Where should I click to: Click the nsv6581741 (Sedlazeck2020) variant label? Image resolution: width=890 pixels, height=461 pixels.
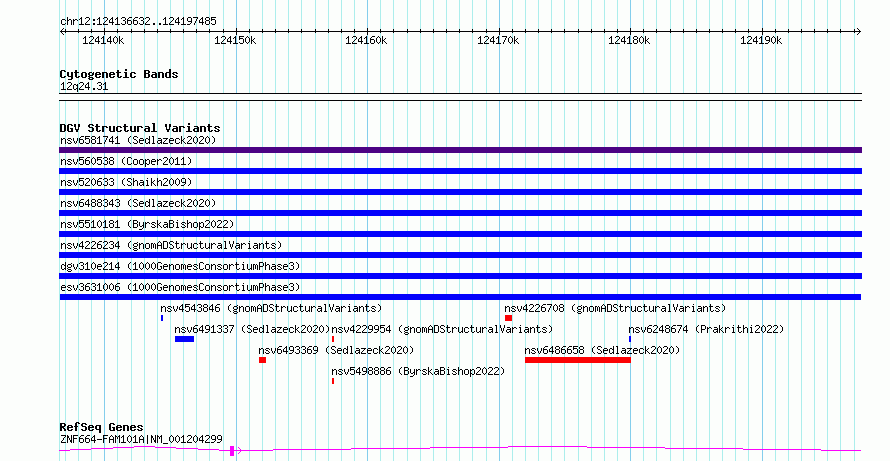click(x=138, y=140)
